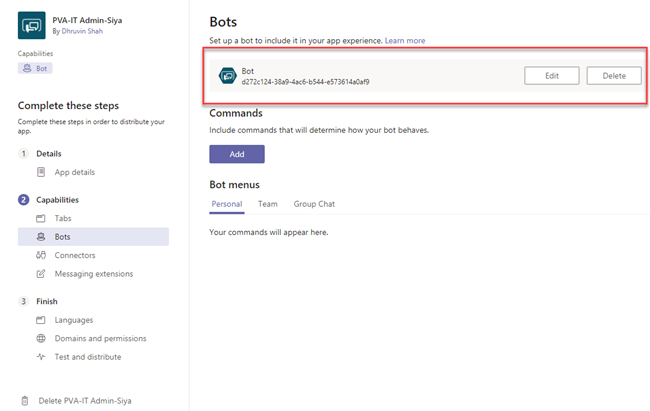Click the Messaging extensions pencil icon
Image resolution: width=650 pixels, height=411 pixels.
point(41,274)
